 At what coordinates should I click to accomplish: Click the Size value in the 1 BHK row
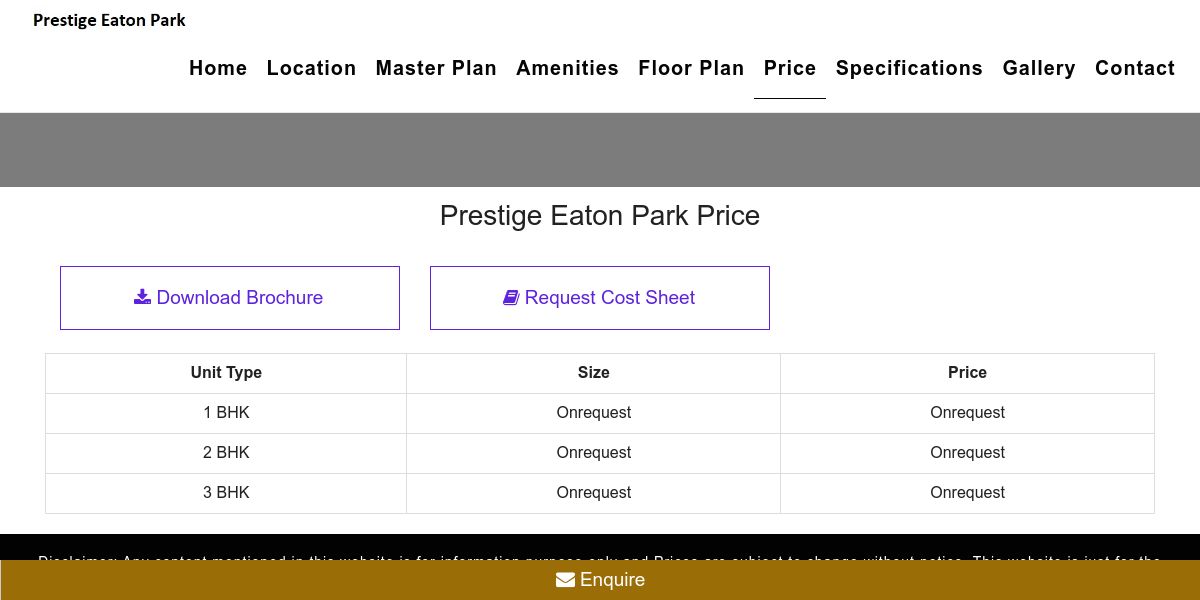point(593,413)
